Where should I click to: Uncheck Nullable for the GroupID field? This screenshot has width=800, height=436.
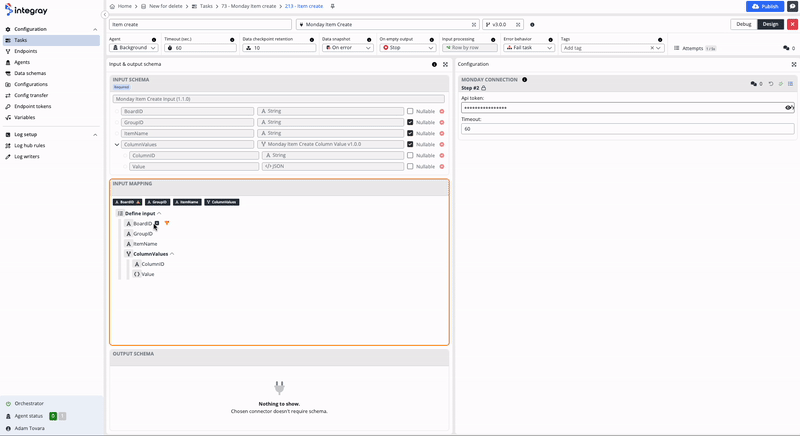coord(410,122)
